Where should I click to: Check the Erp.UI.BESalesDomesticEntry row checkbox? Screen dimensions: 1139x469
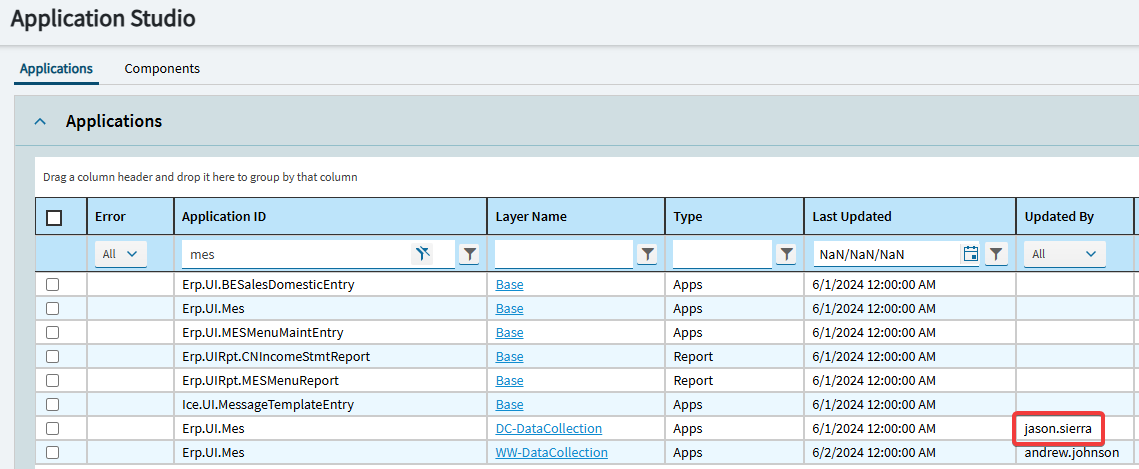point(53,285)
